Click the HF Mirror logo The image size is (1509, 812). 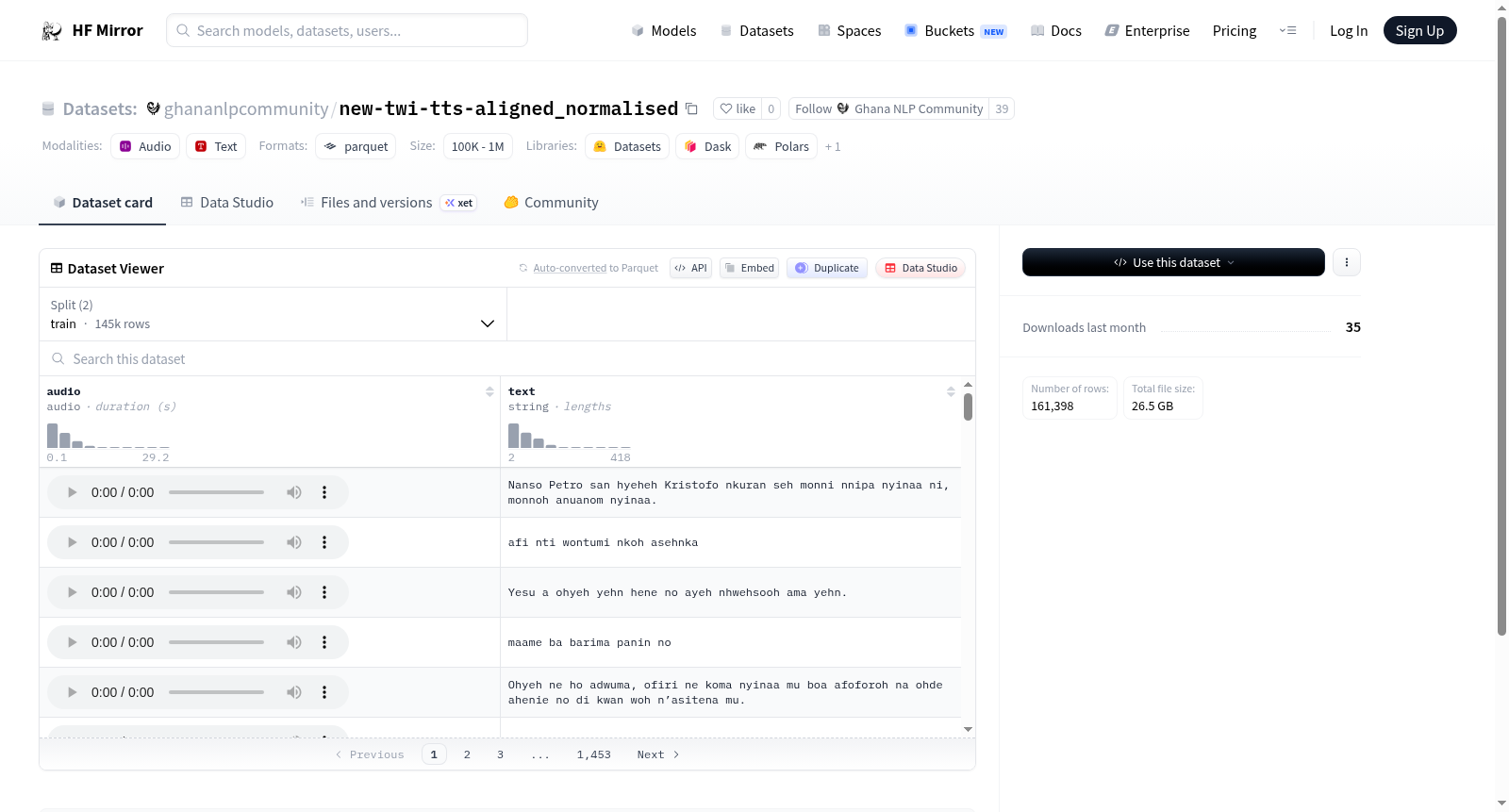92,30
